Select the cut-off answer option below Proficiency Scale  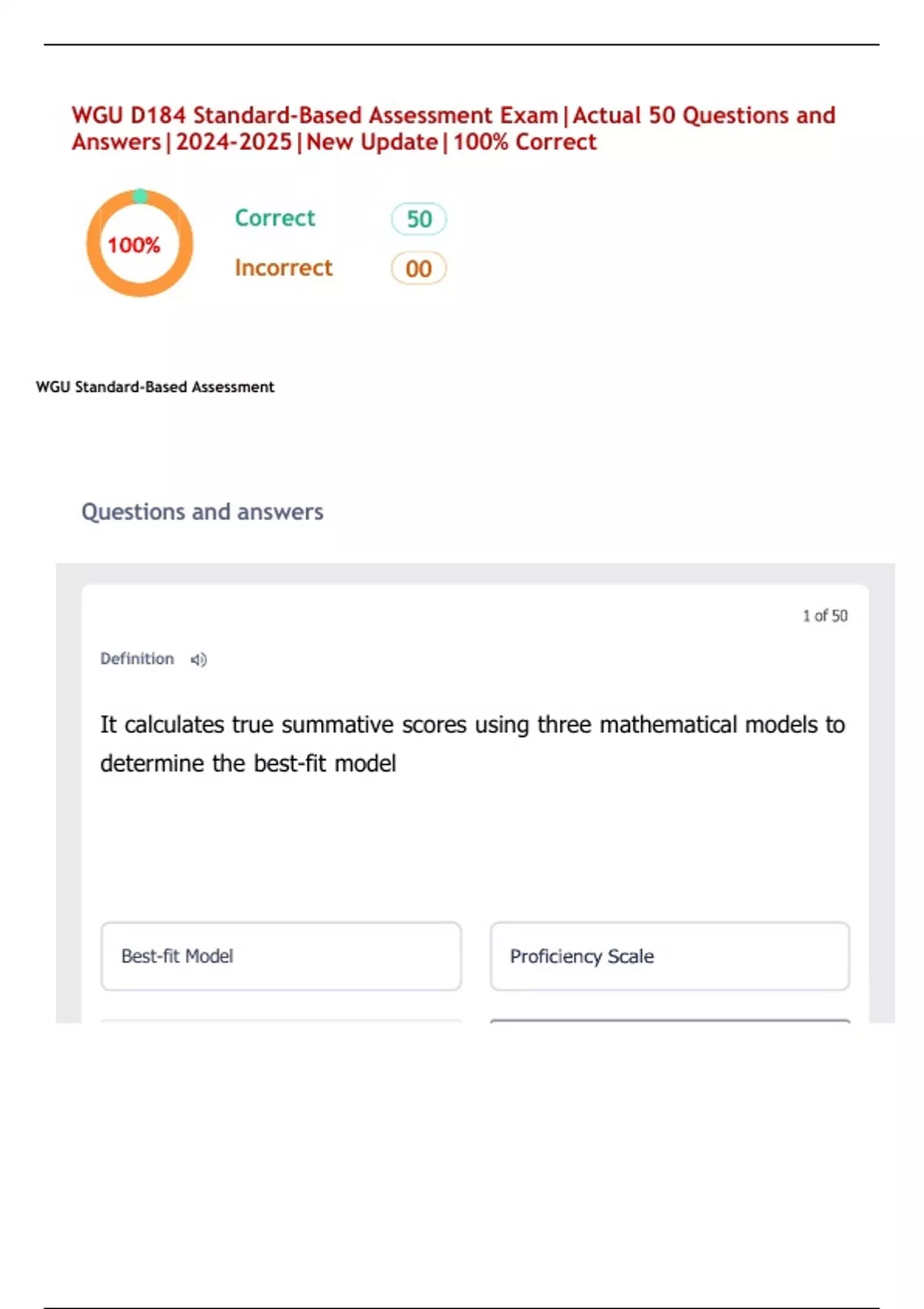coord(669,1020)
